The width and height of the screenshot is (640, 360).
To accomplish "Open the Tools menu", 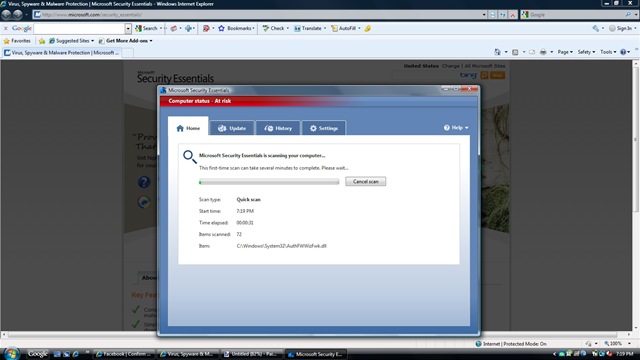I will point(608,52).
